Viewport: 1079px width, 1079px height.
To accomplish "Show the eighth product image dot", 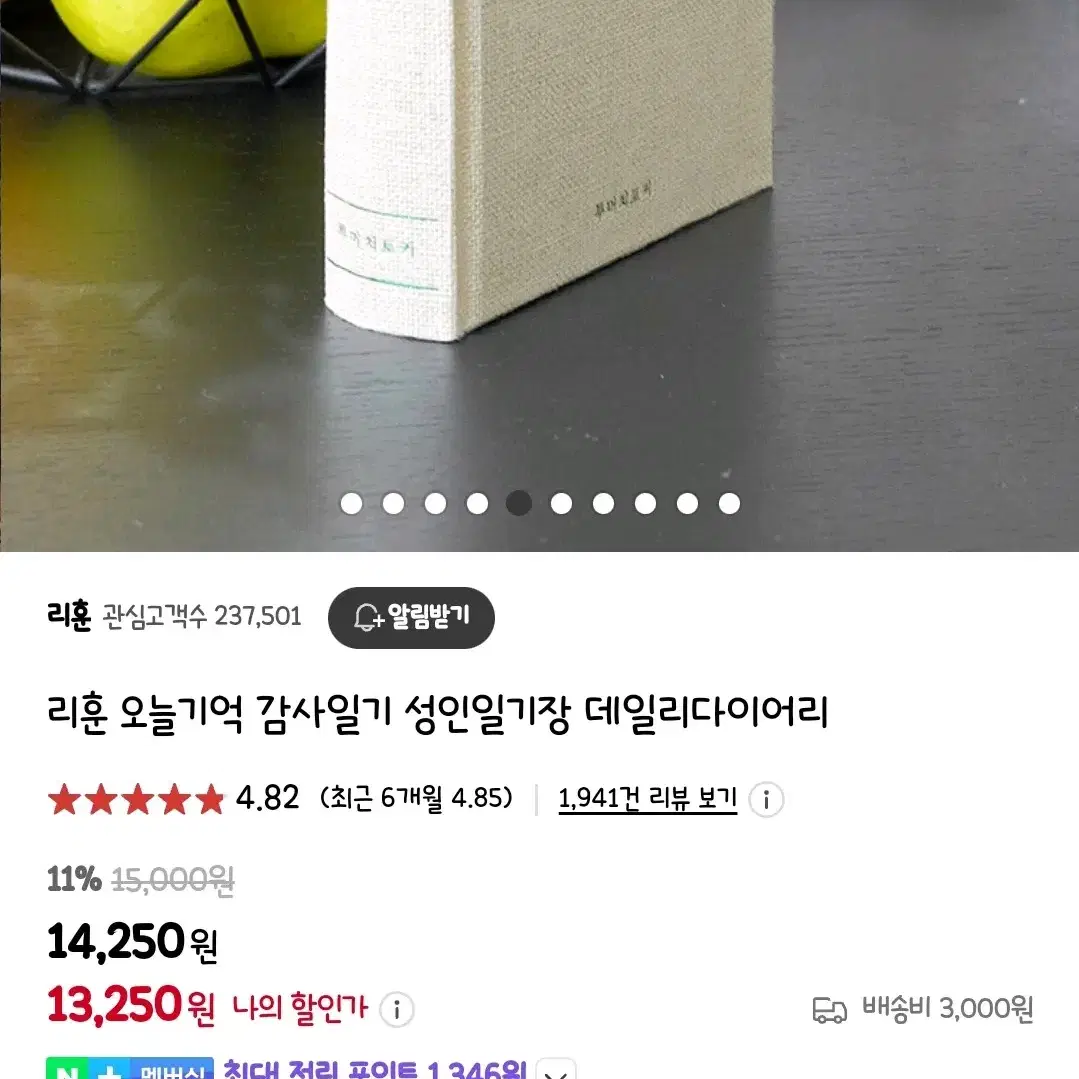I will 645,503.
